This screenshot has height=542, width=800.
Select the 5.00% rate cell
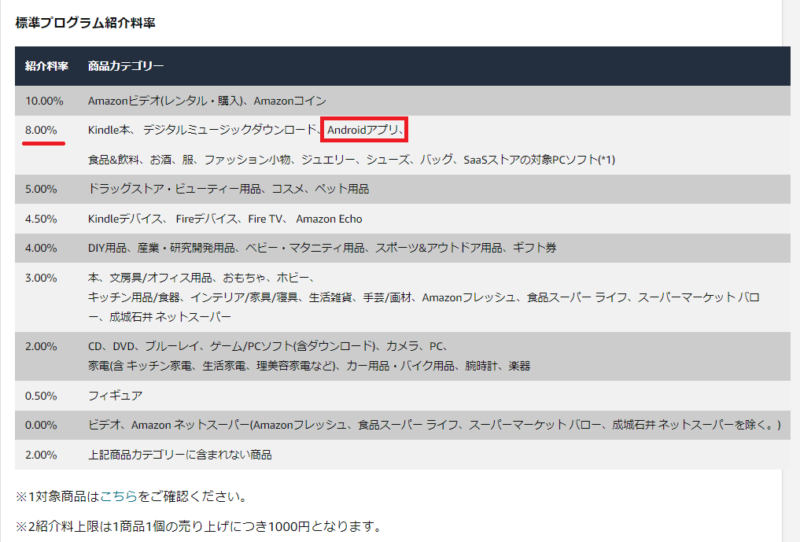pyautogui.click(x=41, y=189)
